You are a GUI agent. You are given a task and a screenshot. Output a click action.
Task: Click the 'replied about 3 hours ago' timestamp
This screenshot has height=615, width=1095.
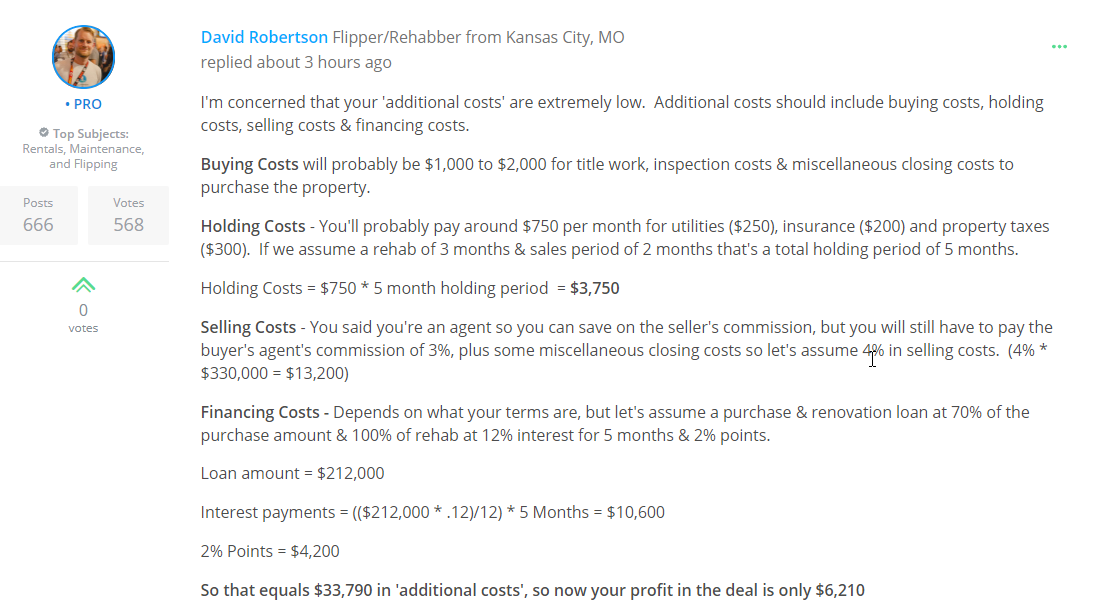296,62
